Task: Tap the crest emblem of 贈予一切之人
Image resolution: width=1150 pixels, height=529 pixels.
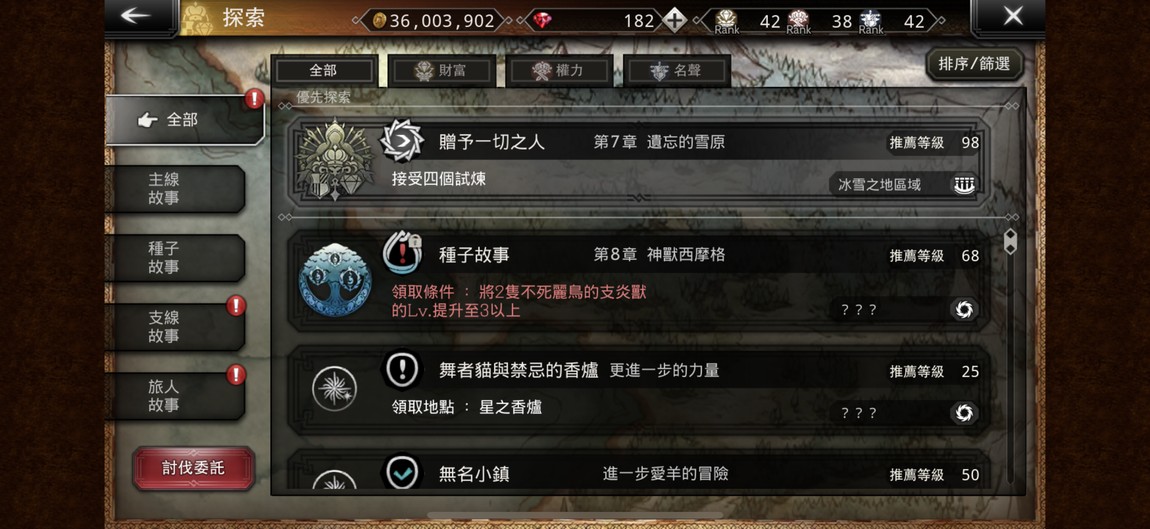Action: (334, 160)
